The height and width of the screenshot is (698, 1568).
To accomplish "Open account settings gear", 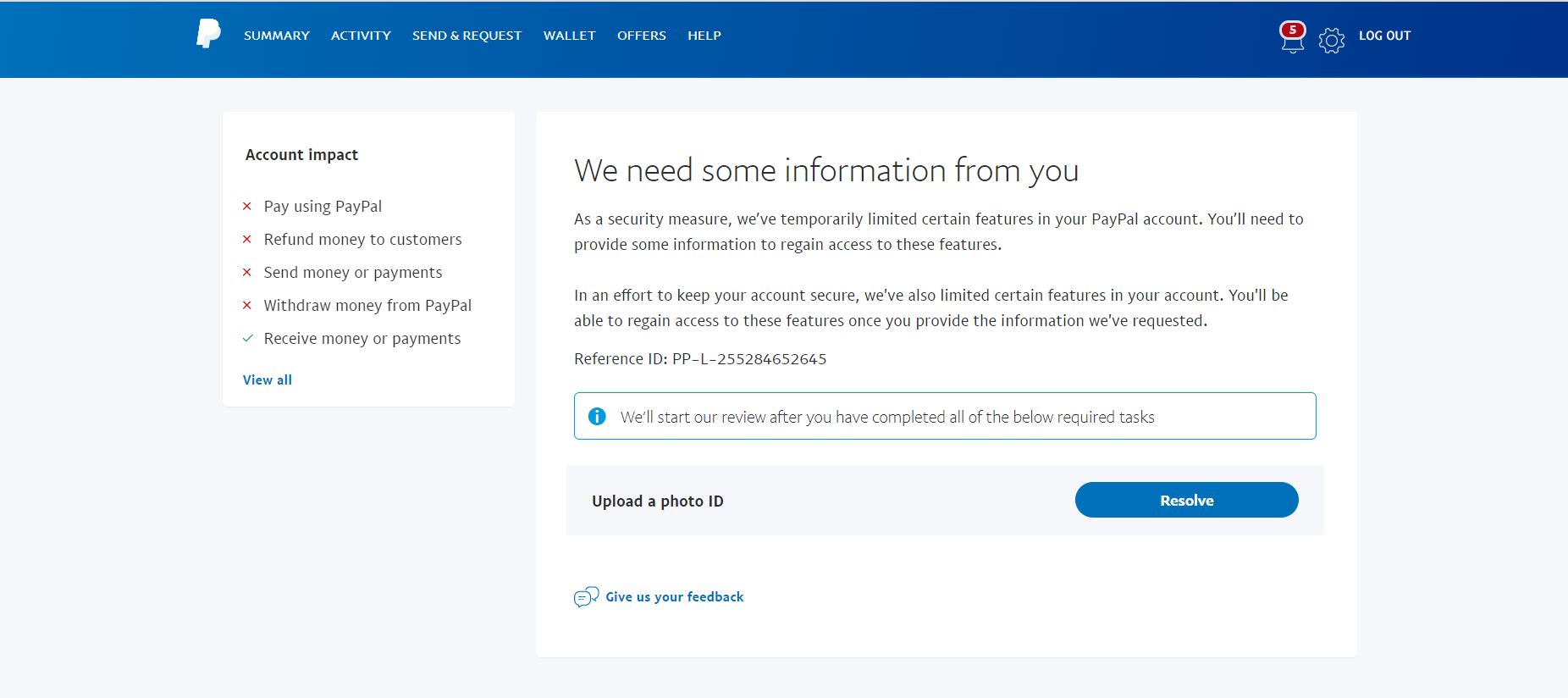I will pos(1332,40).
